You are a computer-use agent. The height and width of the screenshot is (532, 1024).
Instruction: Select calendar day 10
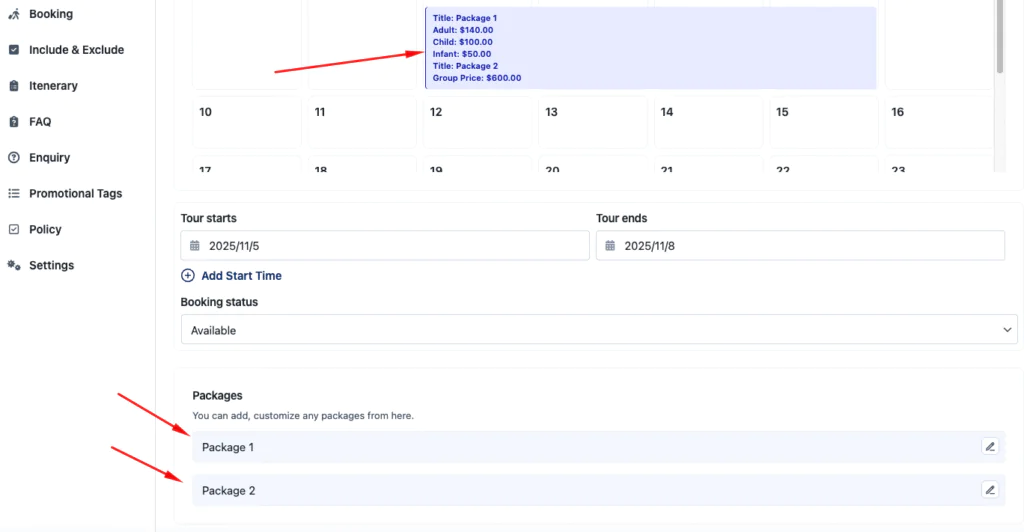click(247, 122)
